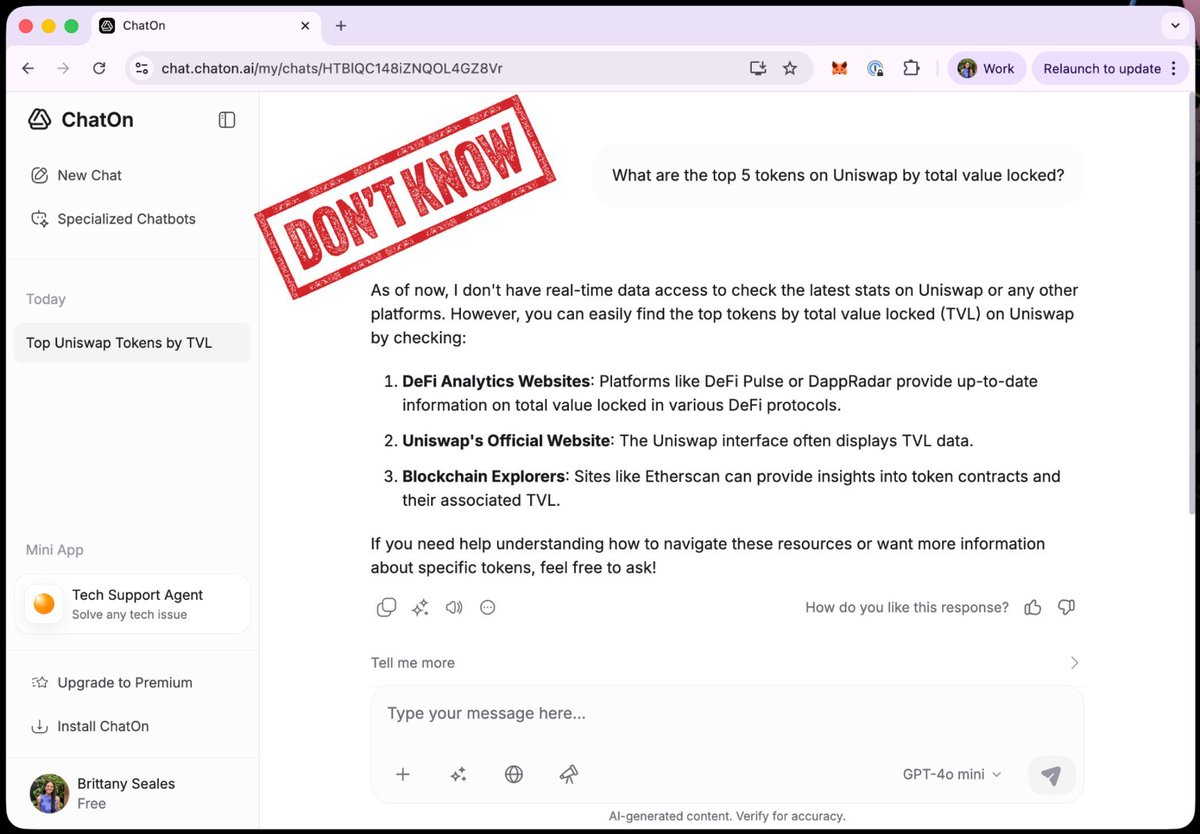Open the Extensions puzzle icon

click(x=911, y=68)
